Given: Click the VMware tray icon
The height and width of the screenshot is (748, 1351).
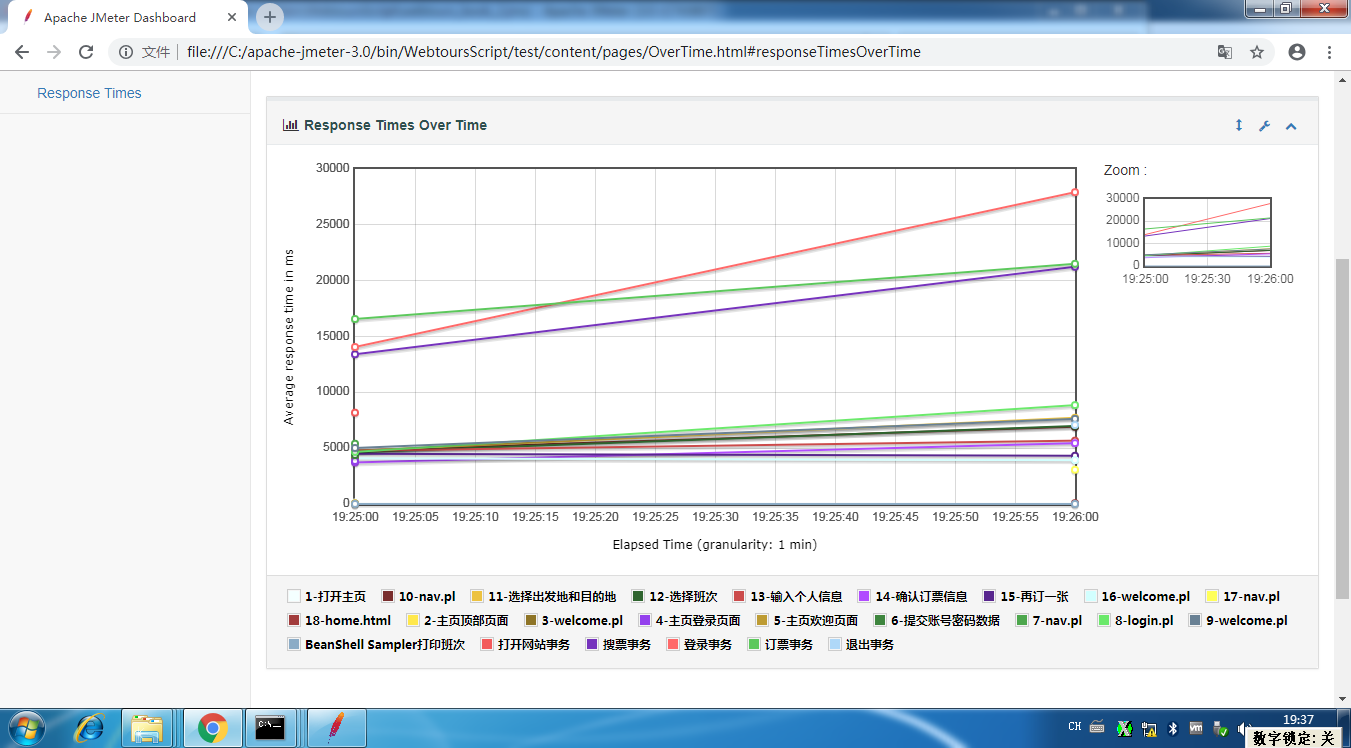Looking at the screenshot, I should tap(1196, 728).
